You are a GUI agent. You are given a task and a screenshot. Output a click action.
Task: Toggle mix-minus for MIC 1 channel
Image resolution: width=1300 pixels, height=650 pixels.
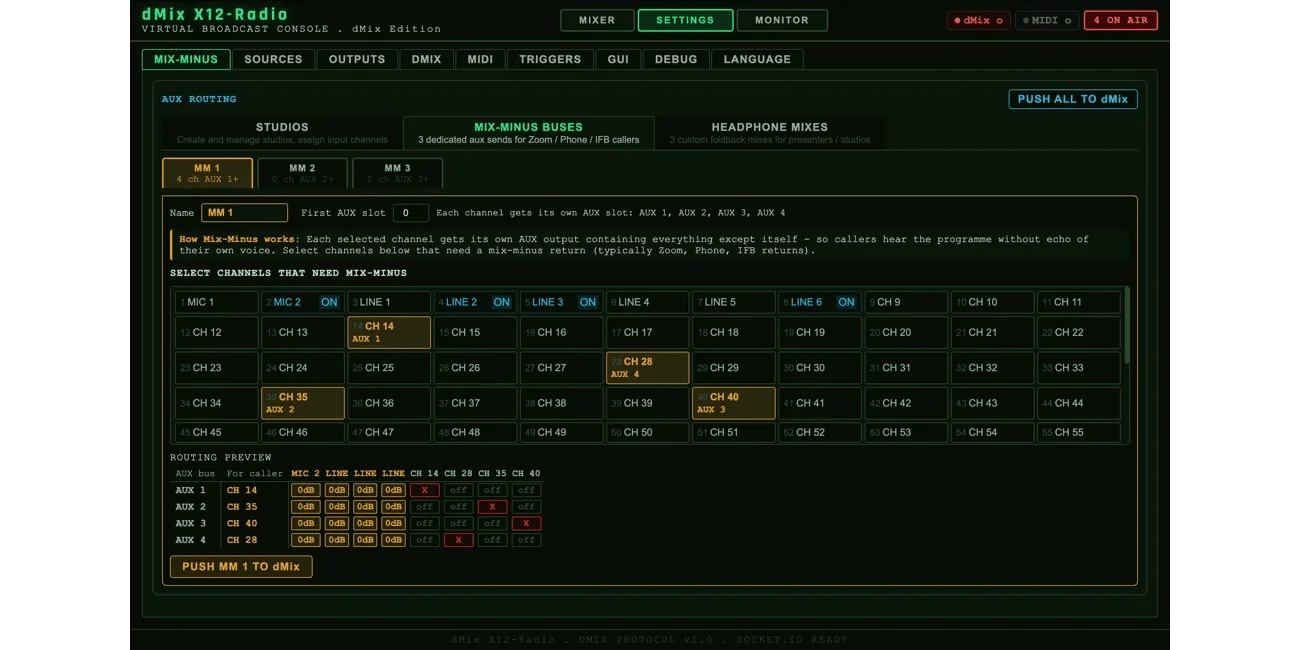point(216,302)
